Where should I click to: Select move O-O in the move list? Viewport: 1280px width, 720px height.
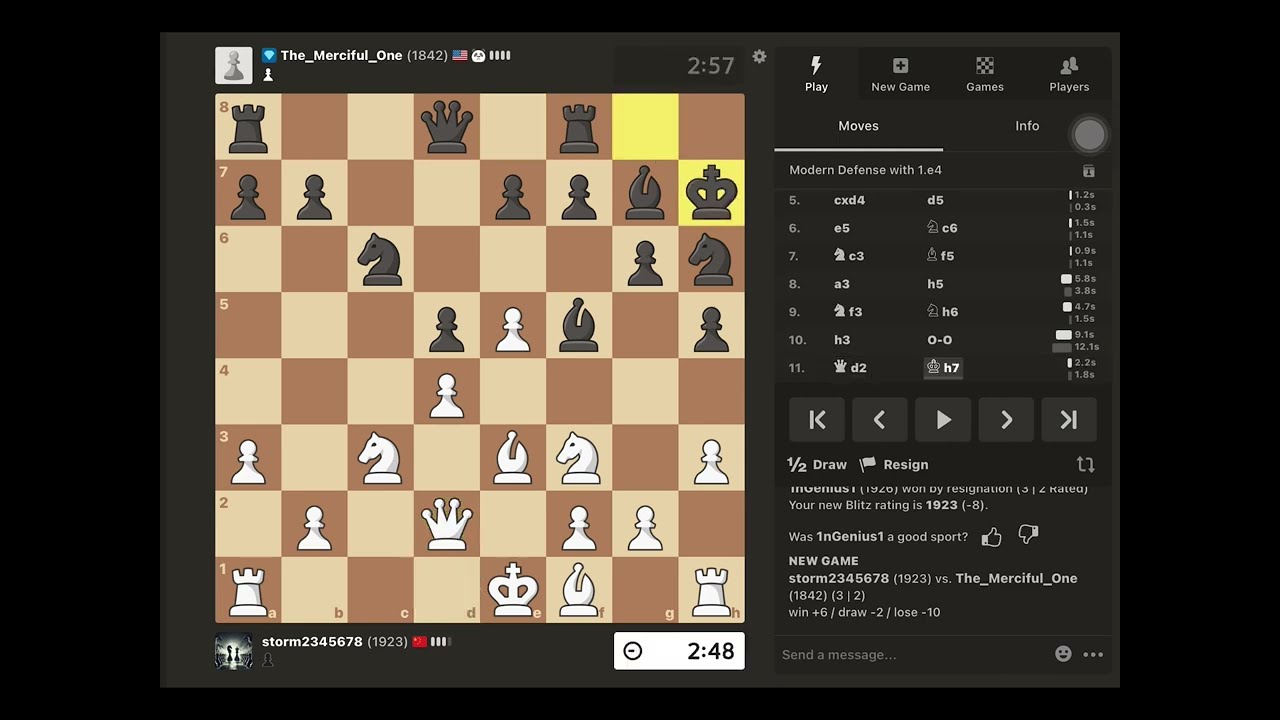tap(940, 340)
